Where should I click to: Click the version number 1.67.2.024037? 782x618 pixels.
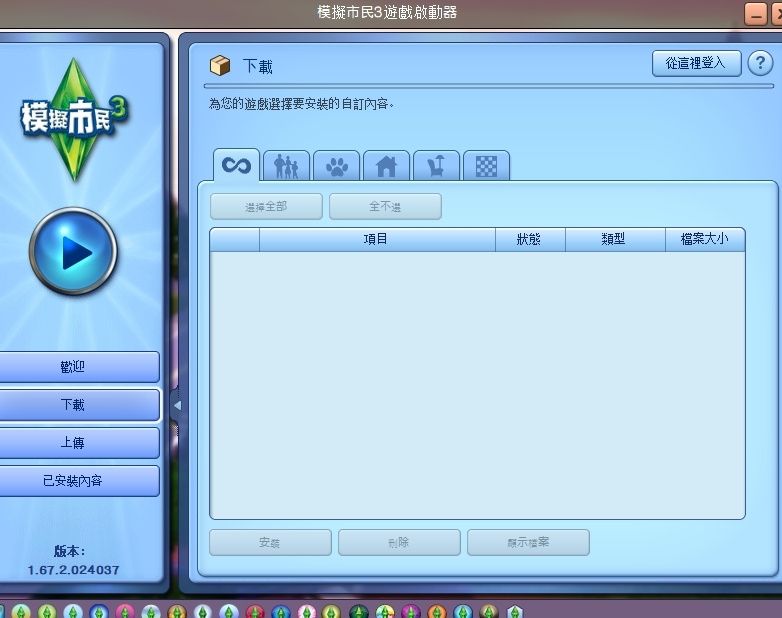73,570
